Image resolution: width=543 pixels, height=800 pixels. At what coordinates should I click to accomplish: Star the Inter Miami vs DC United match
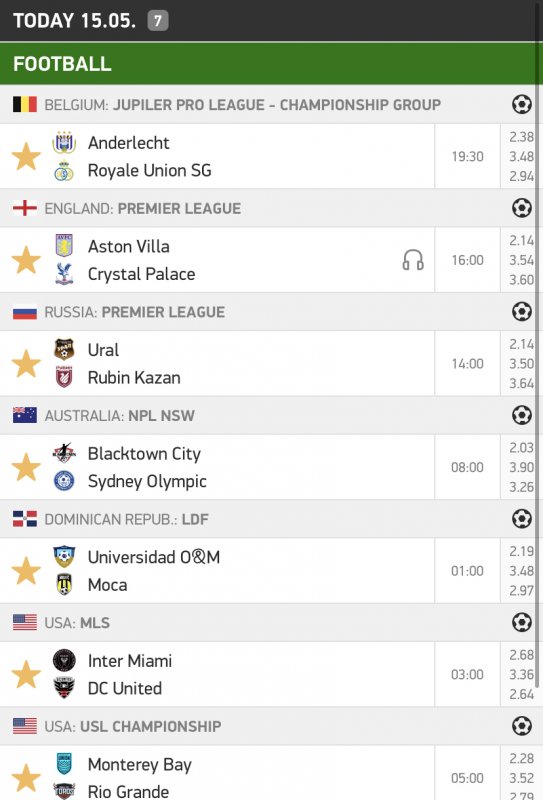tap(26, 674)
